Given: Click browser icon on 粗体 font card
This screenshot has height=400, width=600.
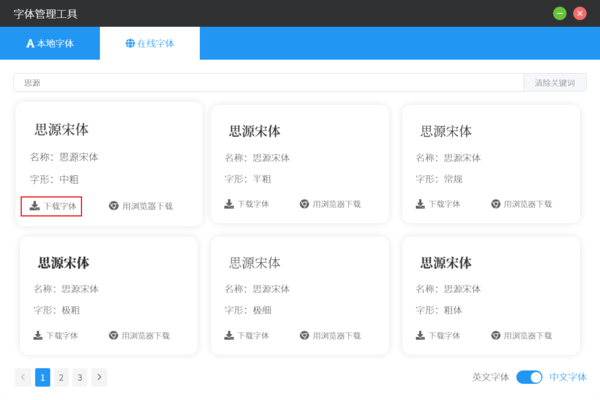Looking at the screenshot, I should click(x=495, y=336).
